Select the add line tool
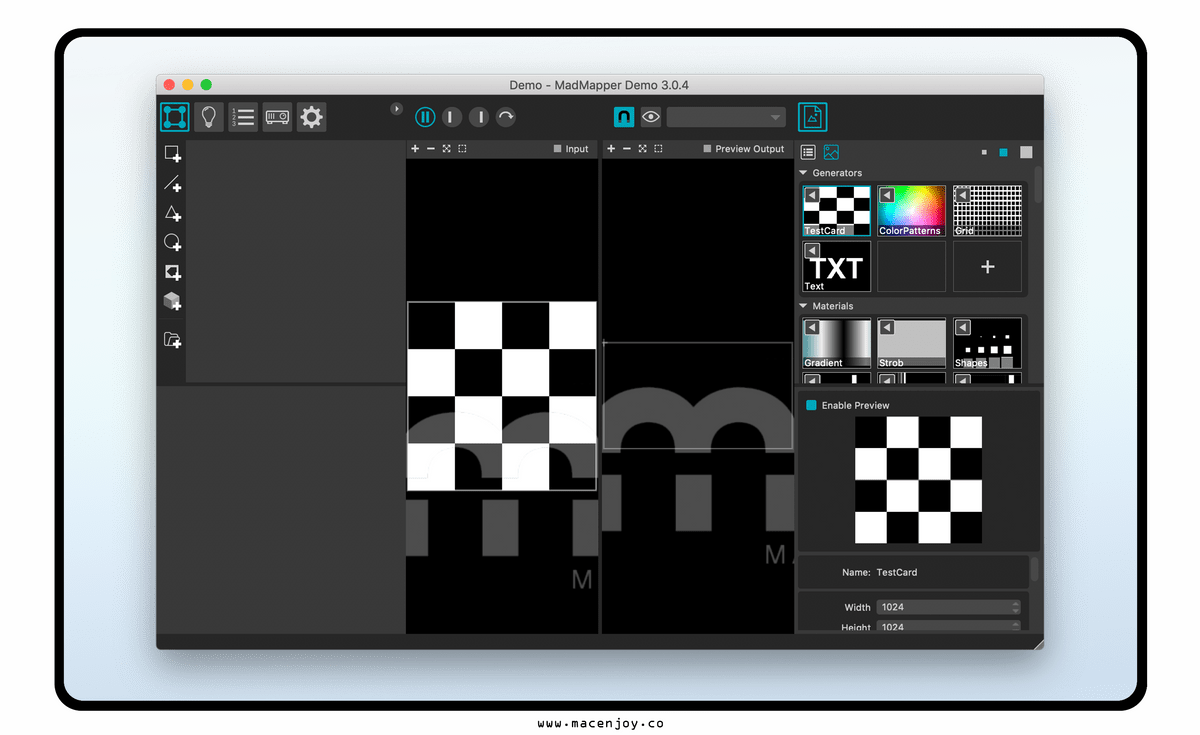 (x=173, y=184)
